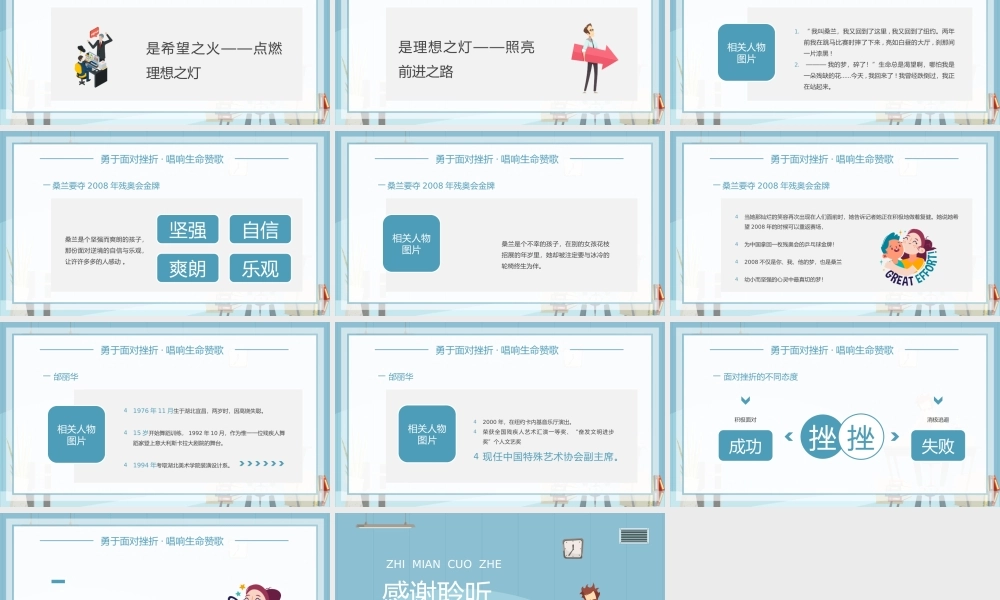The width and height of the screenshot is (1000, 600).
Task: Click the line "为中国拿回一枚残奥会的乒乓球金牌"
Action: pyautogui.click(x=789, y=244)
